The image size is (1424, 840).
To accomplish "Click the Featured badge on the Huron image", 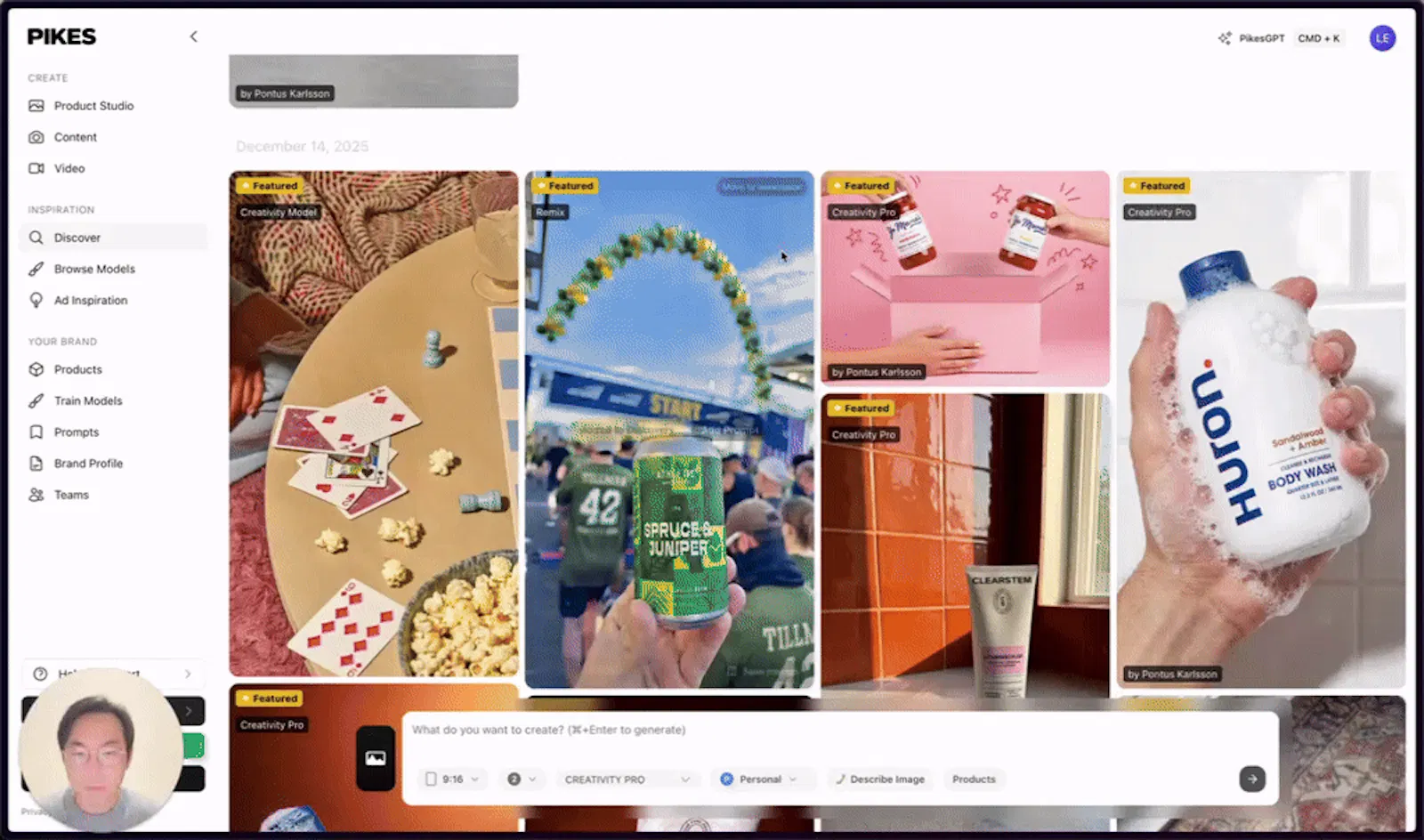I will pos(1157,186).
